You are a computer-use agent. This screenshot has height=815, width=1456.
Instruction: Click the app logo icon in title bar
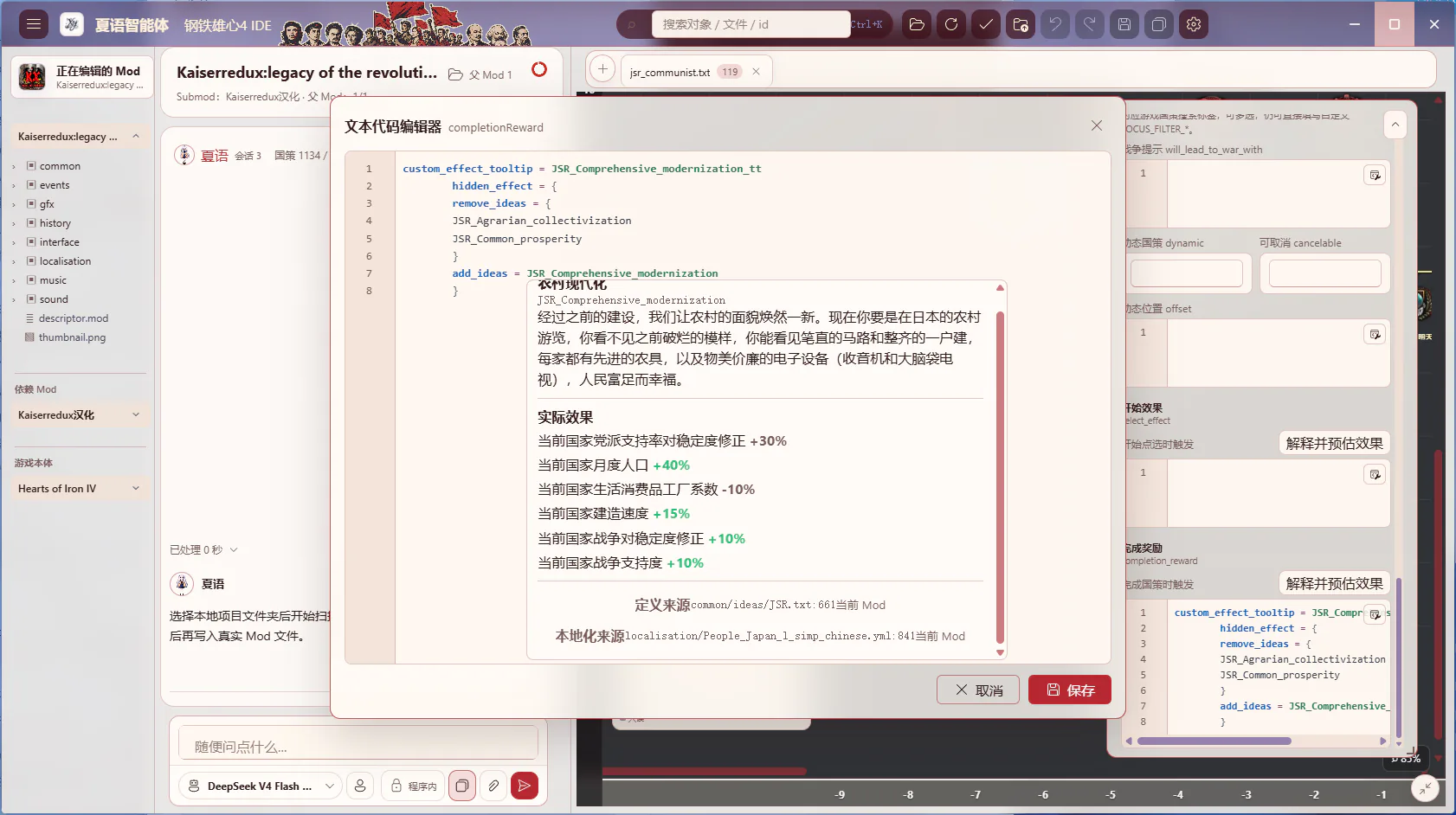[x=72, y=24]
